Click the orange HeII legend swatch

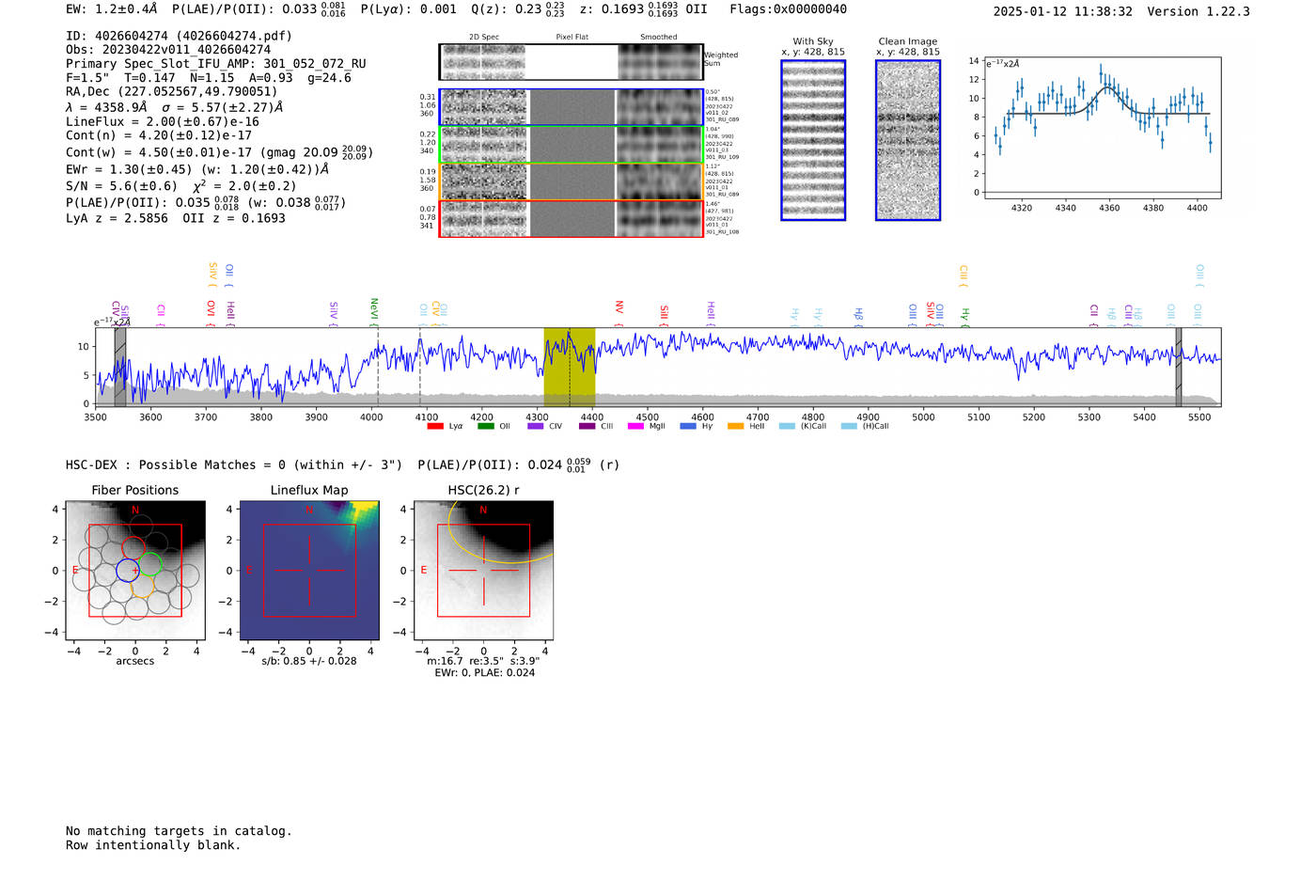(x=735, y=426)
